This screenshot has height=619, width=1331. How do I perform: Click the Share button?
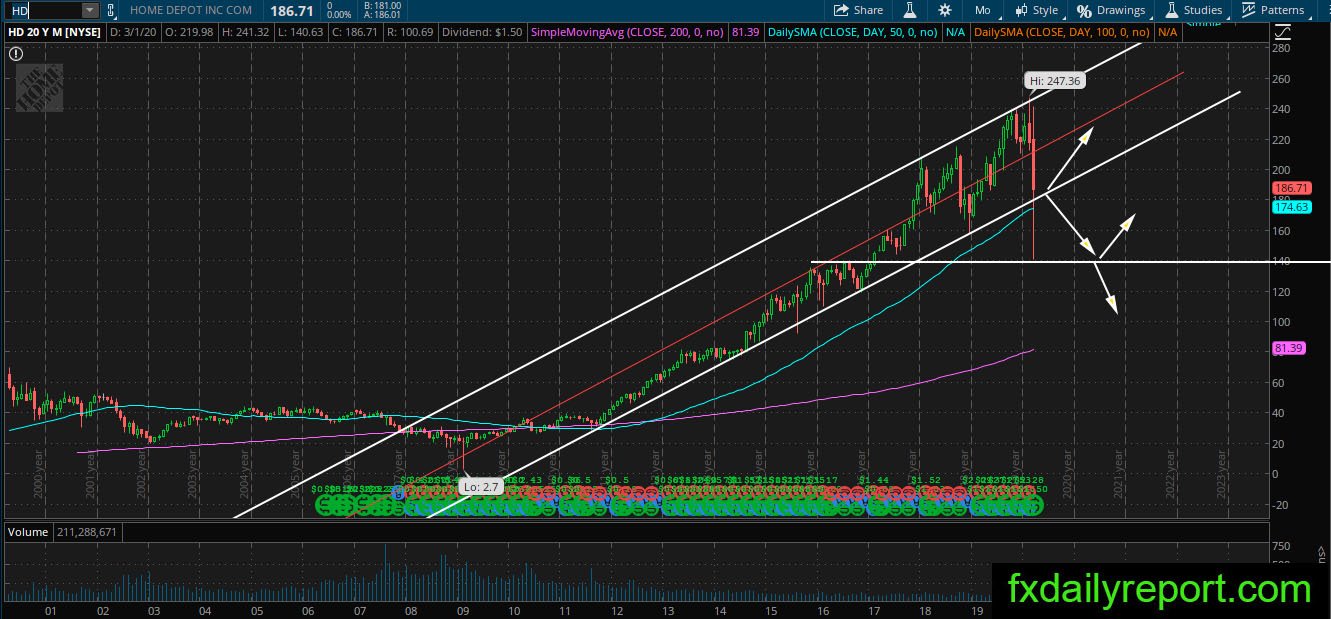[859, 10]
